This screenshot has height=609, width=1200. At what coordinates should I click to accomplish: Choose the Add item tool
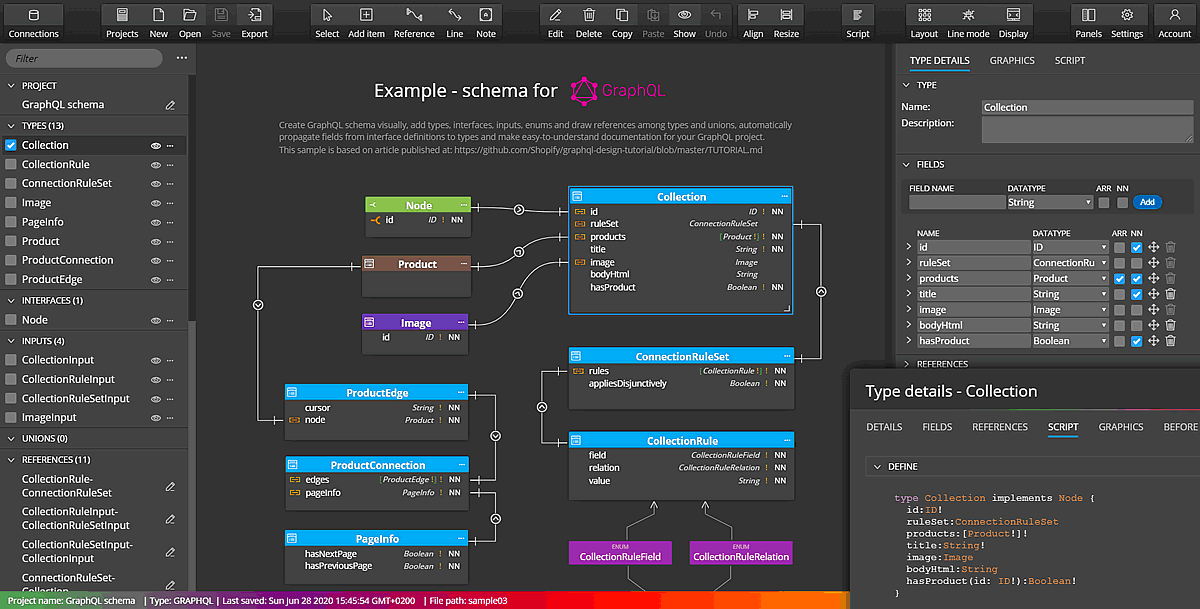(x=366, y=23)
